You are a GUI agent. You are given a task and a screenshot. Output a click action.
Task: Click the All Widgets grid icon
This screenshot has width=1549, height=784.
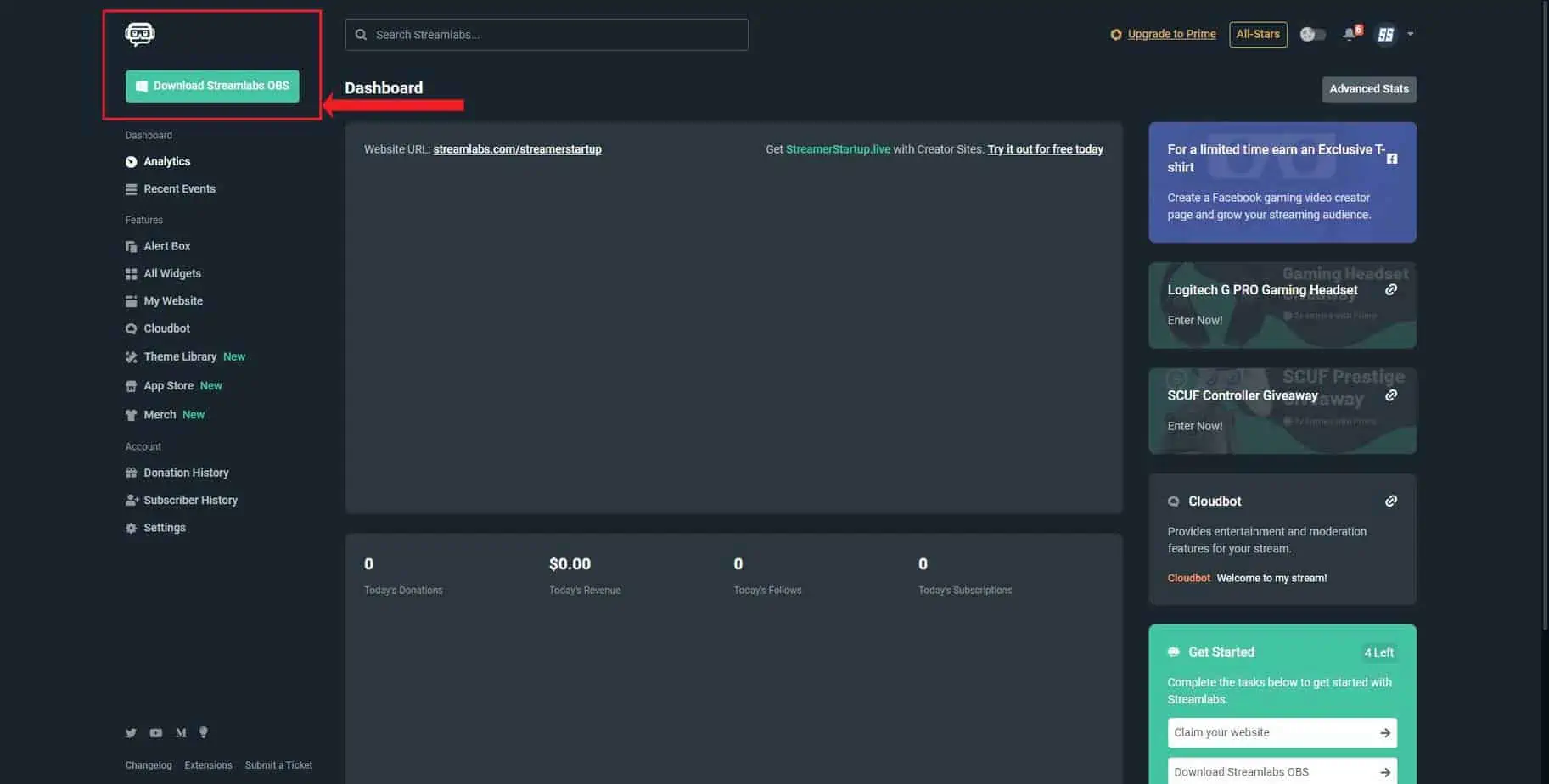131,273
